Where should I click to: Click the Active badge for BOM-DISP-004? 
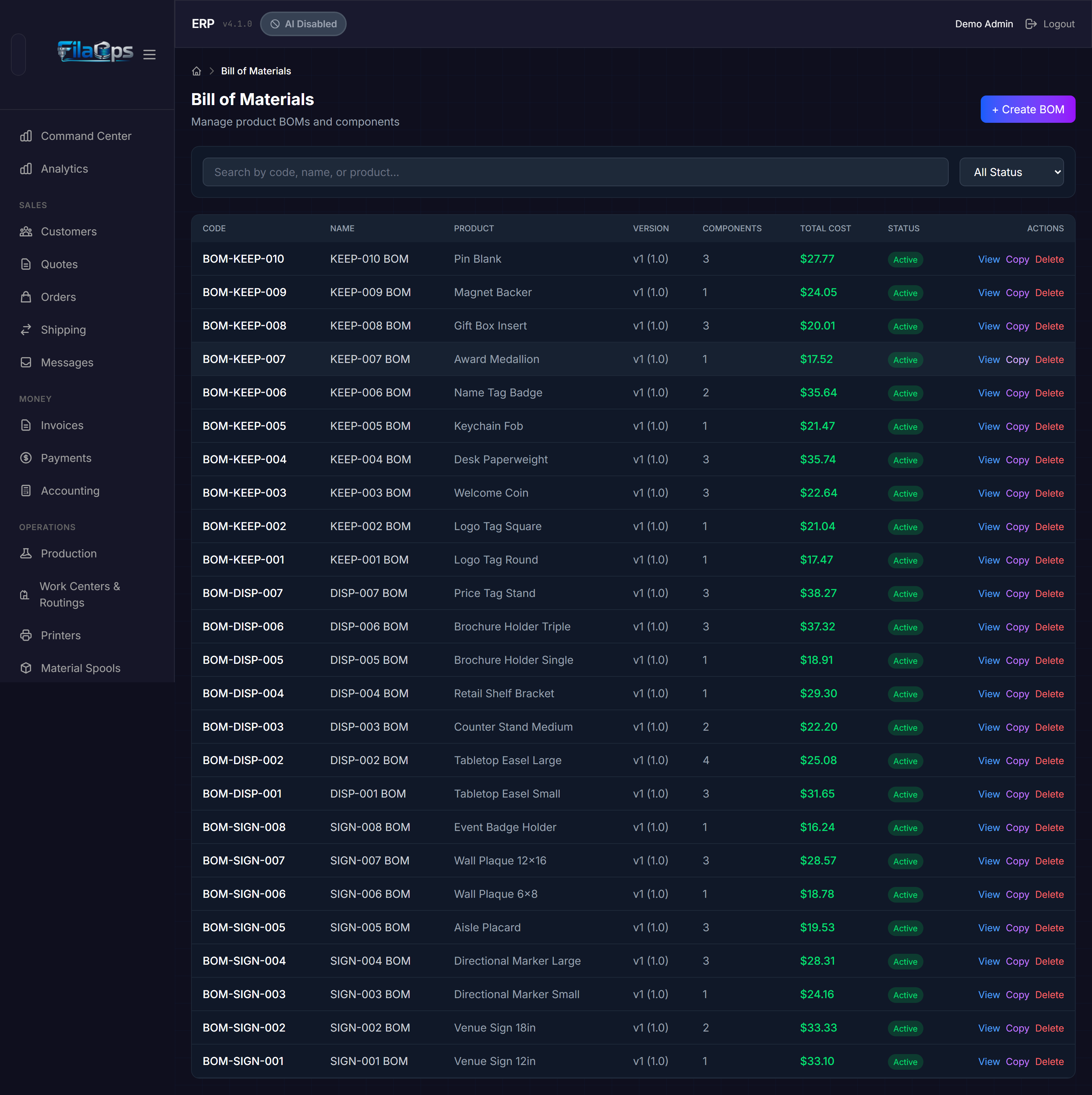click(x=905, y=694)
